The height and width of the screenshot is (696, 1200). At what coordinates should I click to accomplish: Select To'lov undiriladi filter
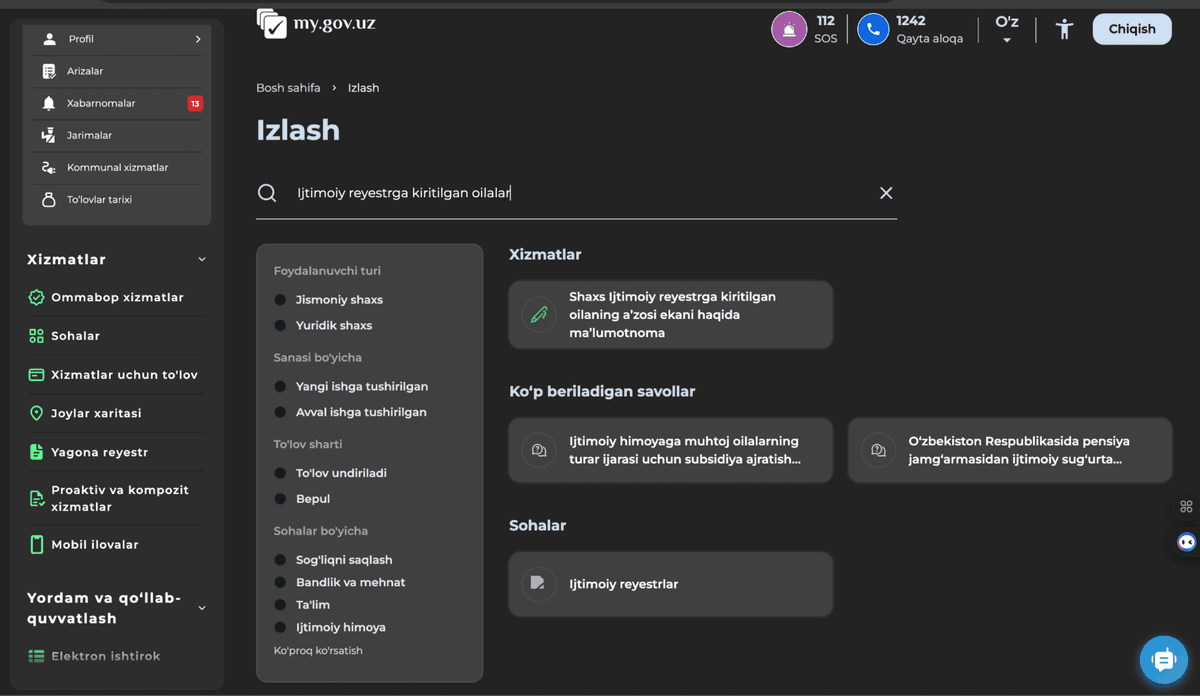click(x=280, y=473)
